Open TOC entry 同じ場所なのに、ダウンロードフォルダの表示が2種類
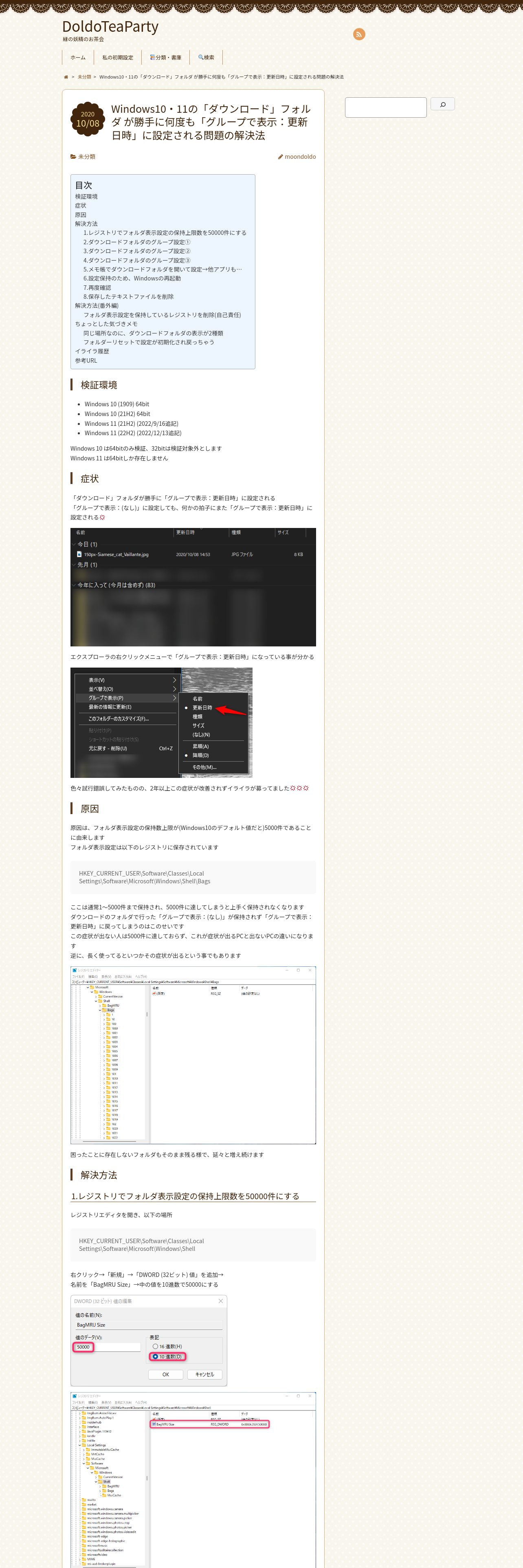Screen dimensions: 523x1568 154,333
